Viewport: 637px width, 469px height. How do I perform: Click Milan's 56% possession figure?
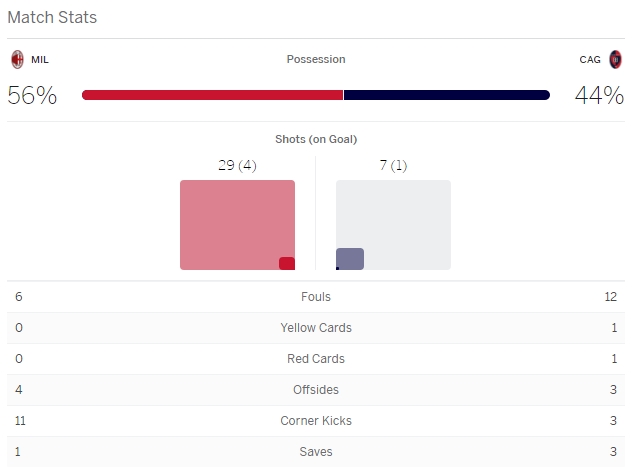(x=32, y=96)
